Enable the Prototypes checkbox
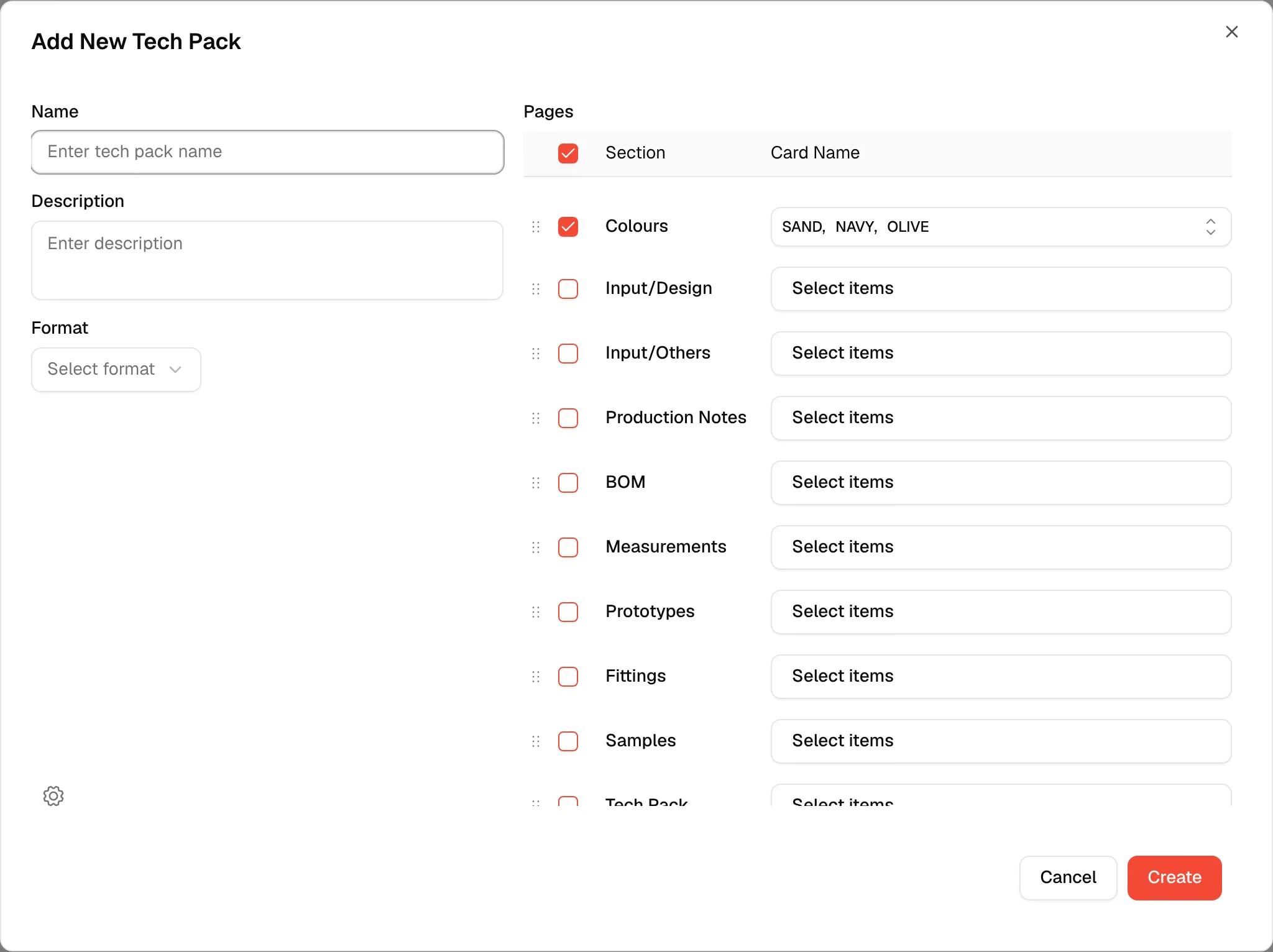Image resolution: width=1273 pixels, height=952 pixels. point(568,612)
